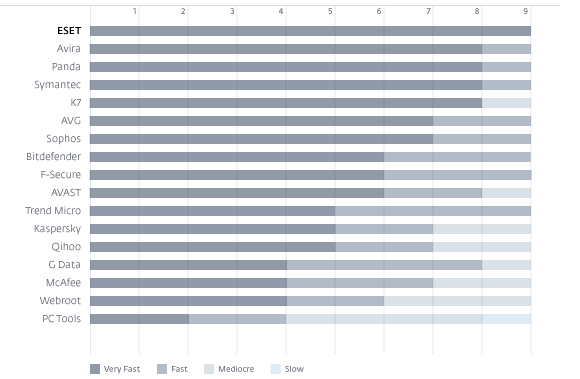Click the Webroot vendor label
Image resolution: width=580 pixels, height=379 pixels.
(60, 301)
